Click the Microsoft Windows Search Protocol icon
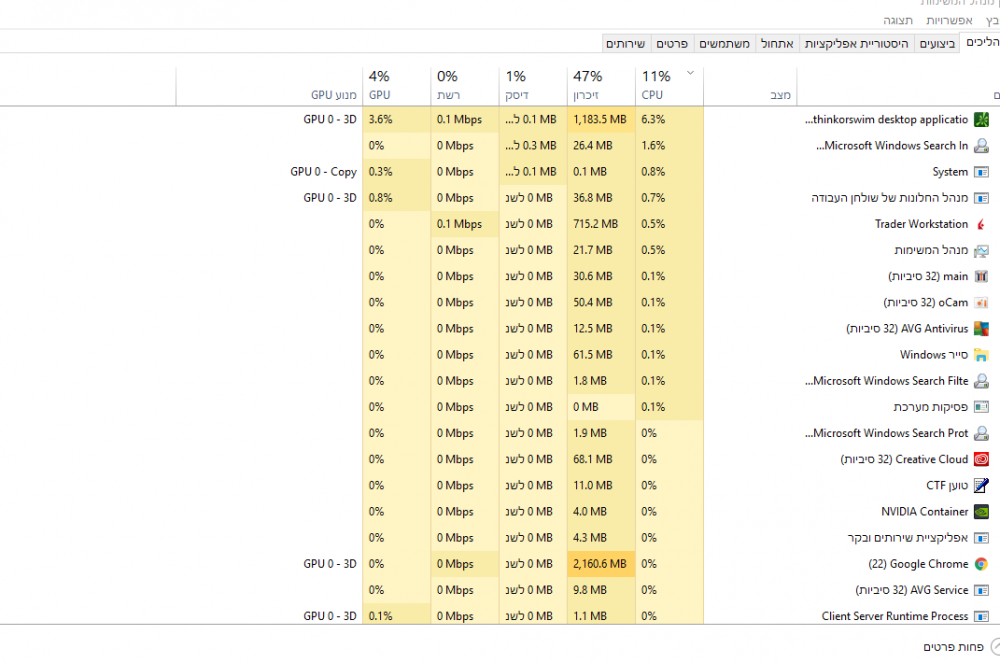Screen dimensions: 1000x663 coord(981,433)
